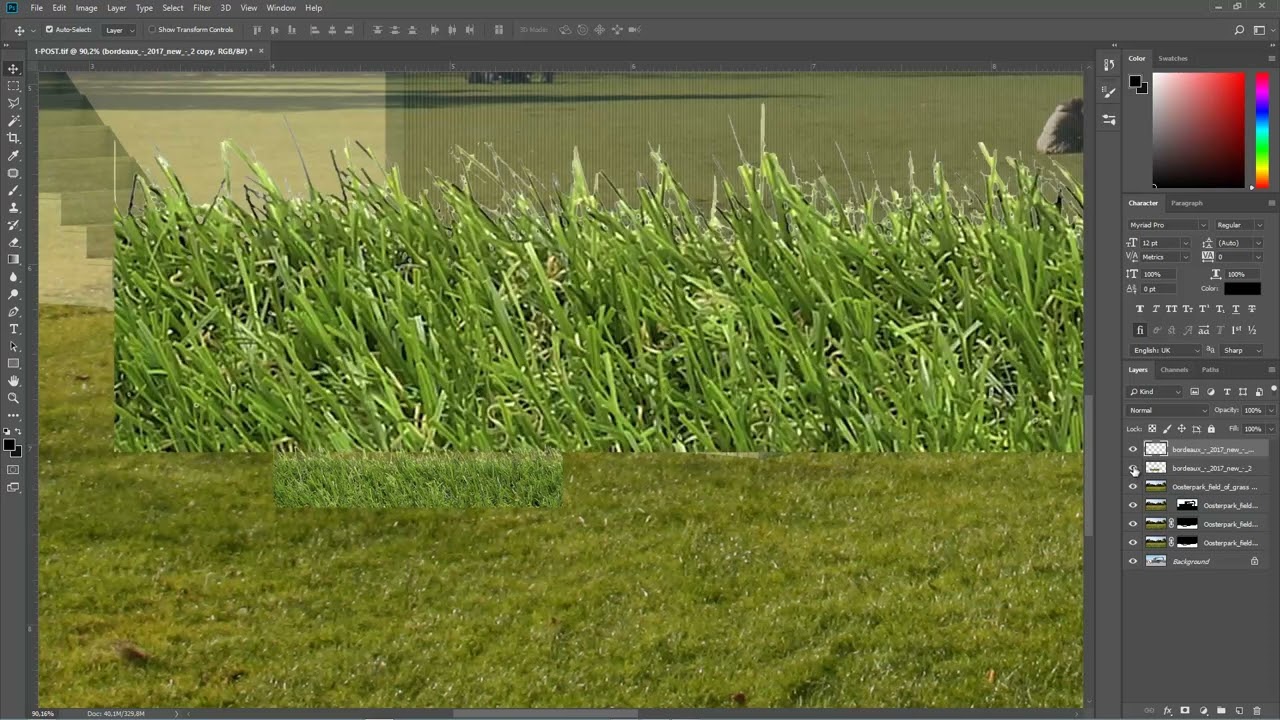
Task: Create a new group folder
Action: (1221, 711)
